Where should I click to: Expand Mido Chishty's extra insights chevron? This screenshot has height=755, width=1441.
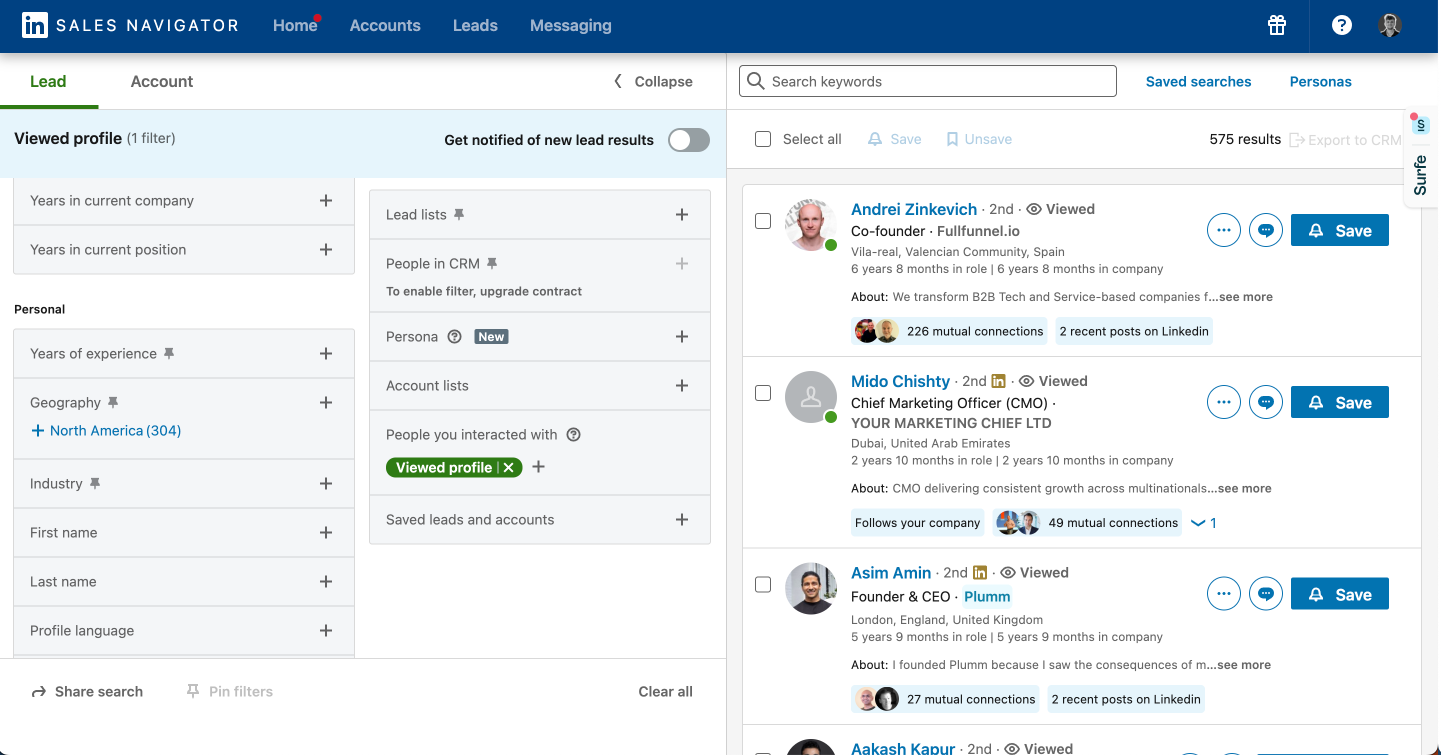pos(1203,523)
